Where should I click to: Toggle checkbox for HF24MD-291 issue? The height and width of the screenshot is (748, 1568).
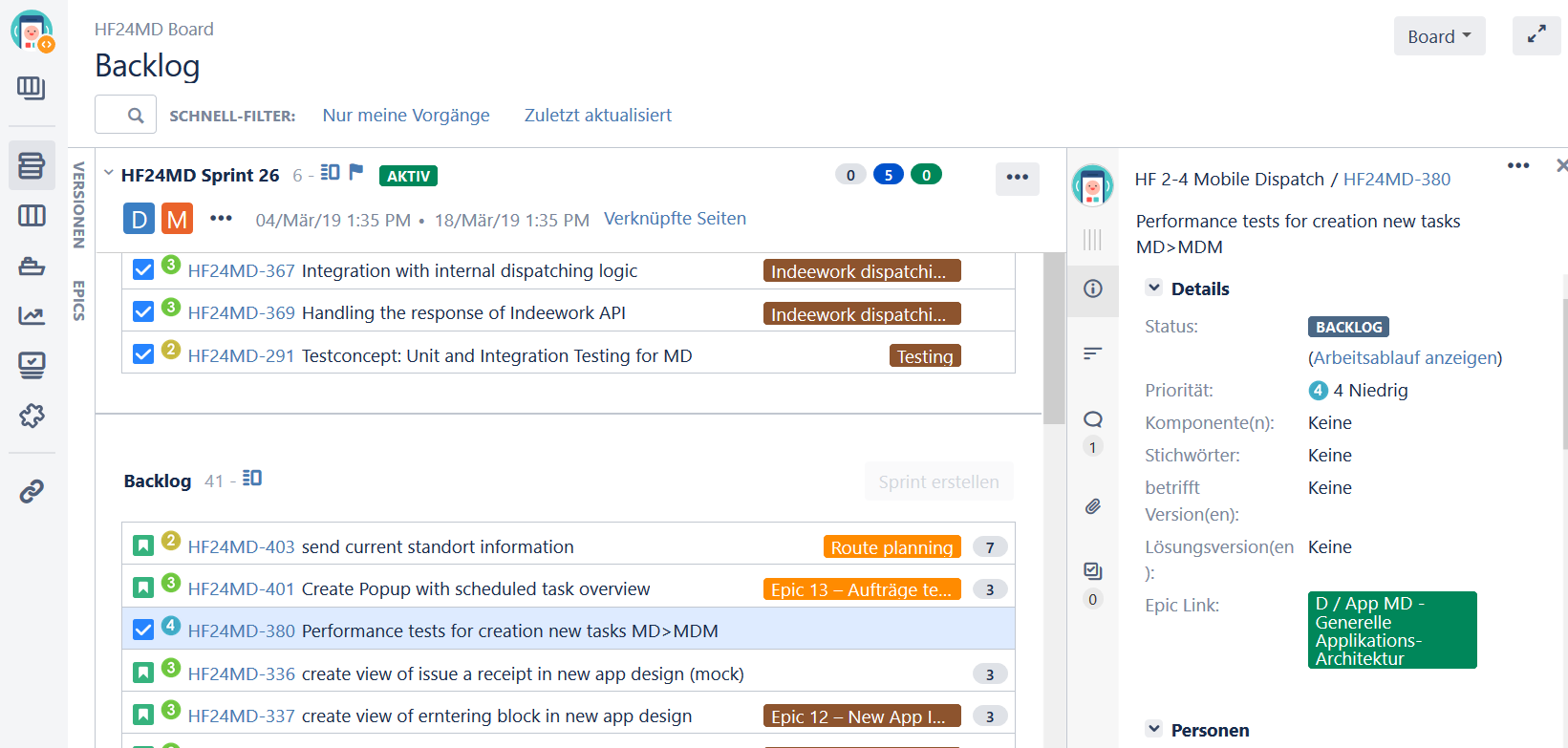pyautogui.click(x=143, y=354)
